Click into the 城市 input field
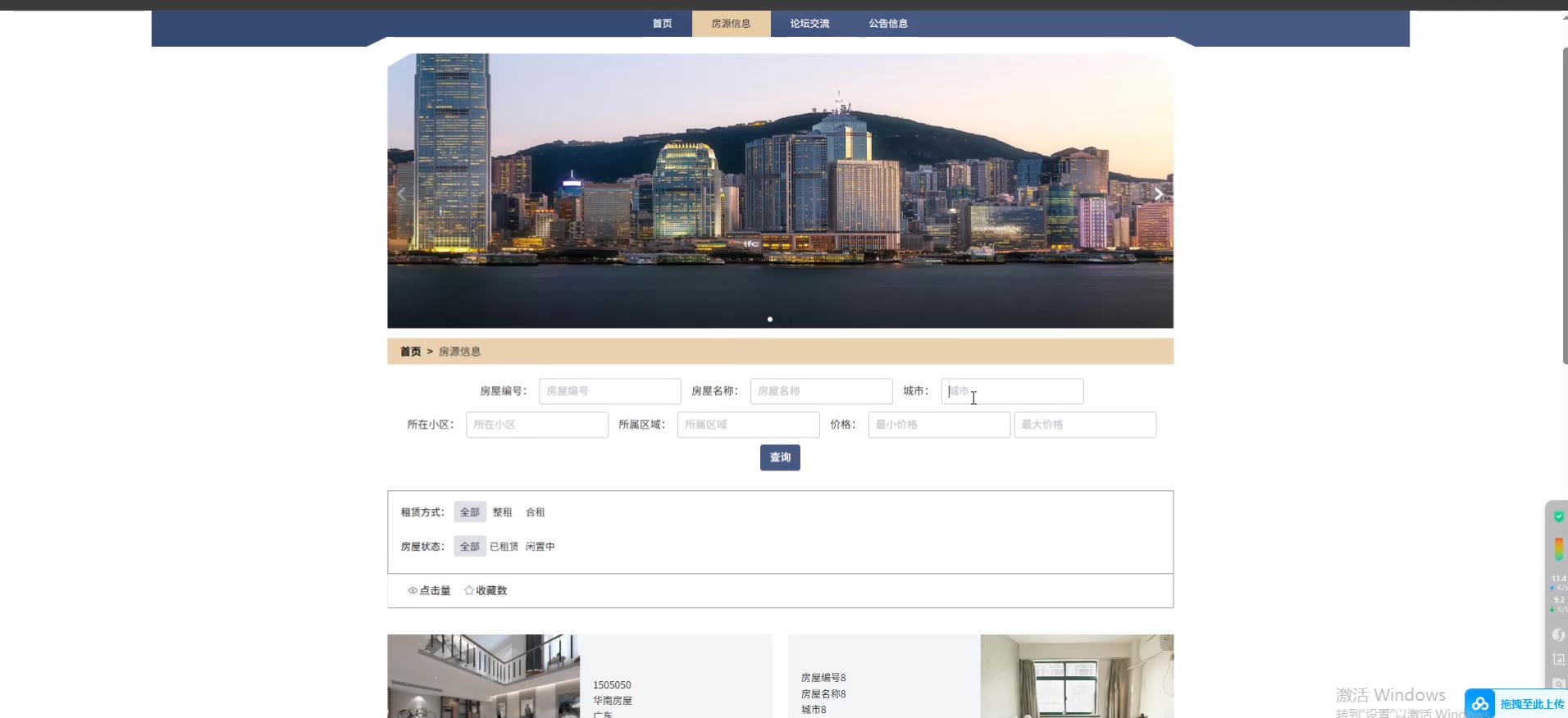This screenshot has width=1568, height=718. pyautogui.click(x=1012, y=391)
